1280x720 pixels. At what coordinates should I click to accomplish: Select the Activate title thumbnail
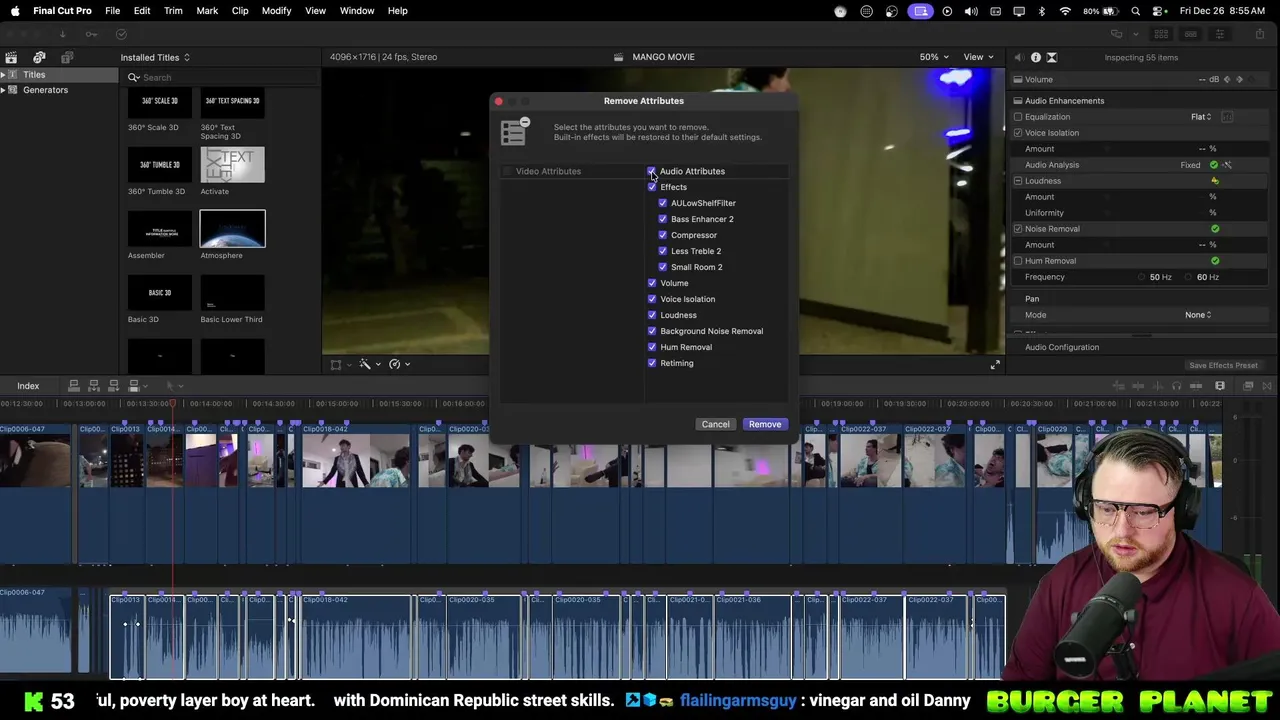click(232, 165)
